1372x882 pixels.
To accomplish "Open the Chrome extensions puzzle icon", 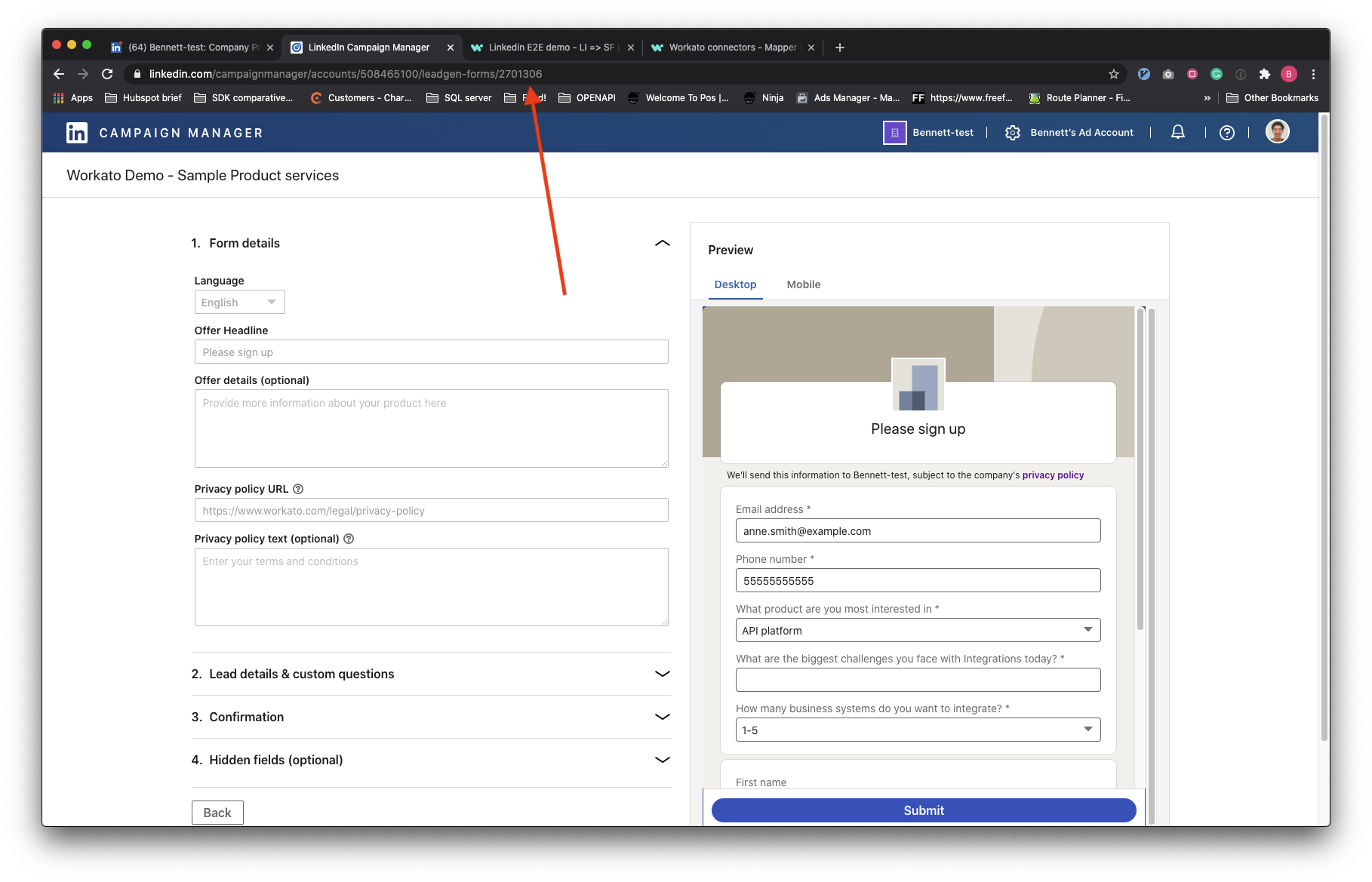I will [1263, 74].
